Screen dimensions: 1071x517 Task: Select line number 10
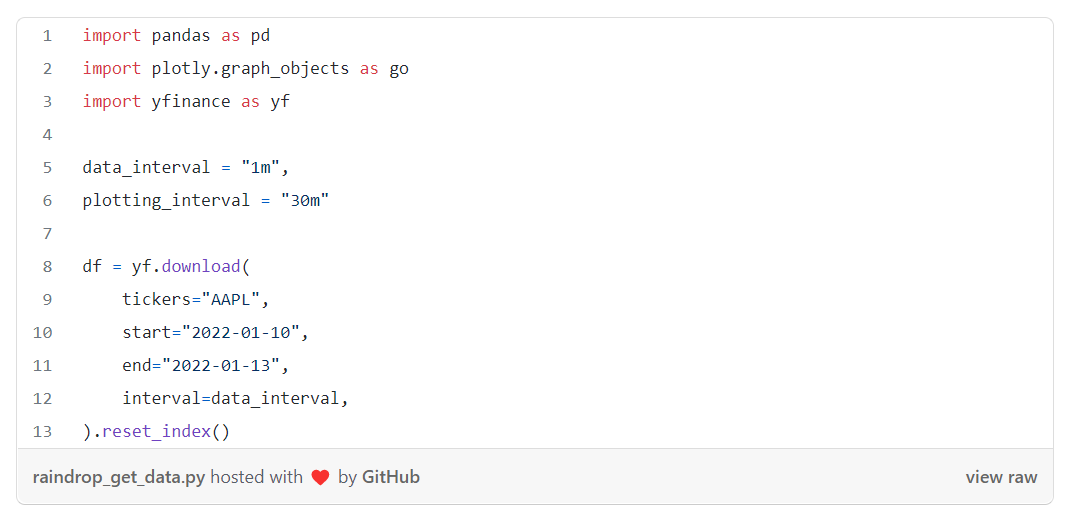point(42,333)
